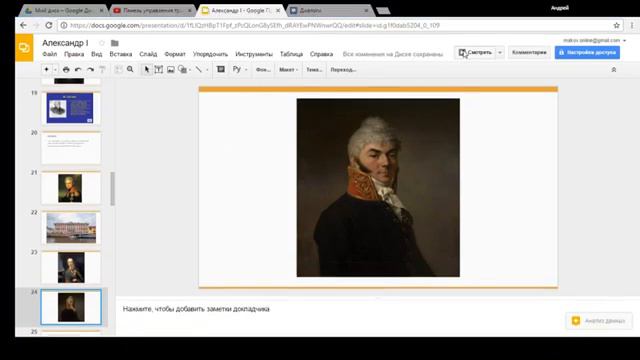Redo the last action
The width and height of the screenshot is (640, 360).
(x=90, y=70)
